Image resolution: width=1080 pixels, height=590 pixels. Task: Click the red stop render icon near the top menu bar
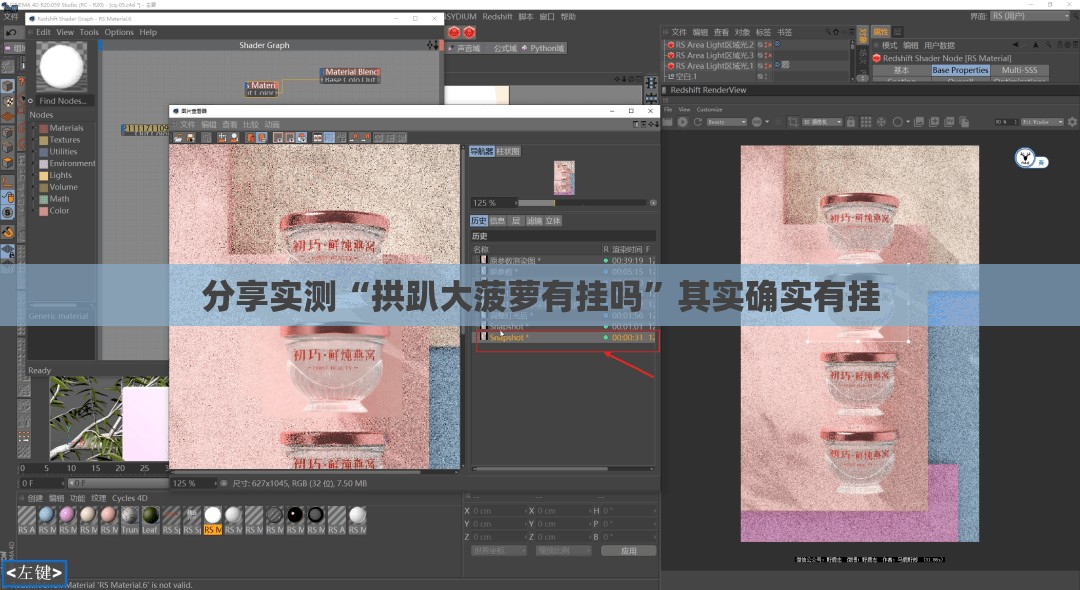[455, 32]
